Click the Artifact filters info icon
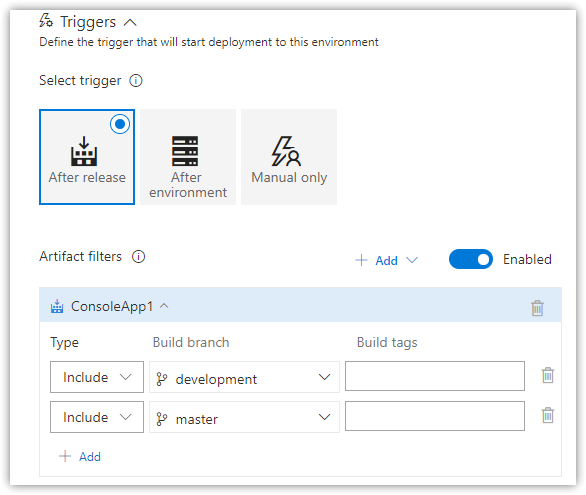Image resolution: width=586 pixels, height=495 pixels. [138, 257]
